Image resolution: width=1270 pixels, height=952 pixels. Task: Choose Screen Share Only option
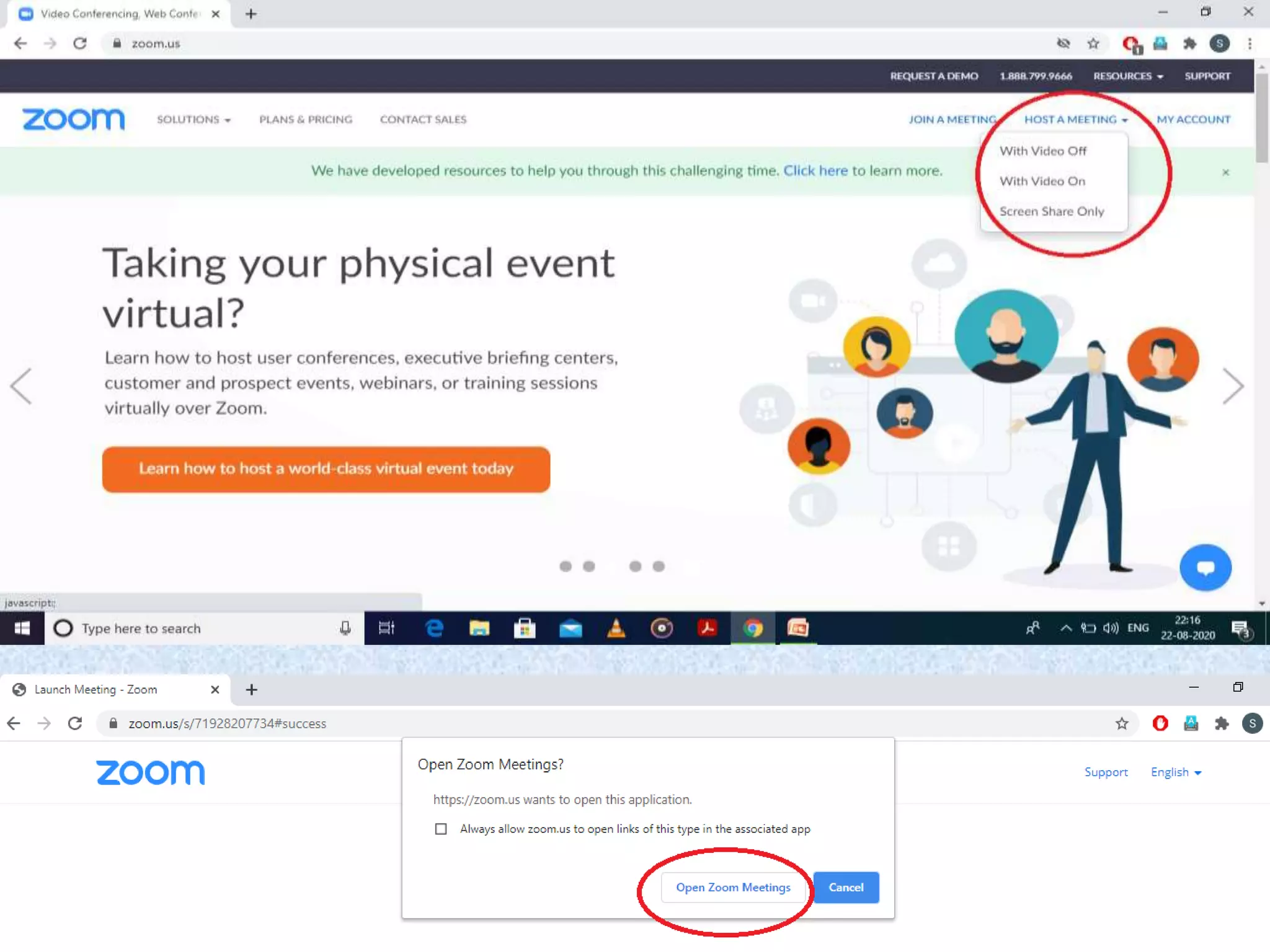point(1051,211)
